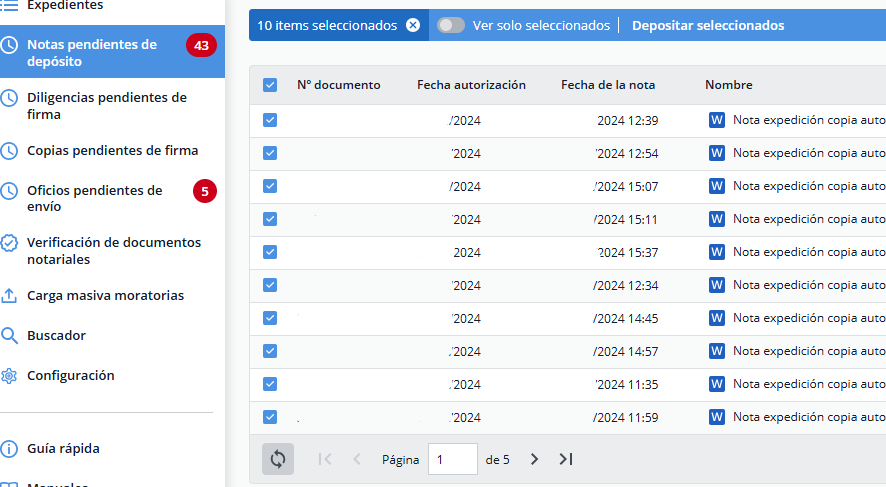Click Word icon of the 12:39 note
This screenshot has width=886, height=487.
pyautogui.click(x=716, y=120)
